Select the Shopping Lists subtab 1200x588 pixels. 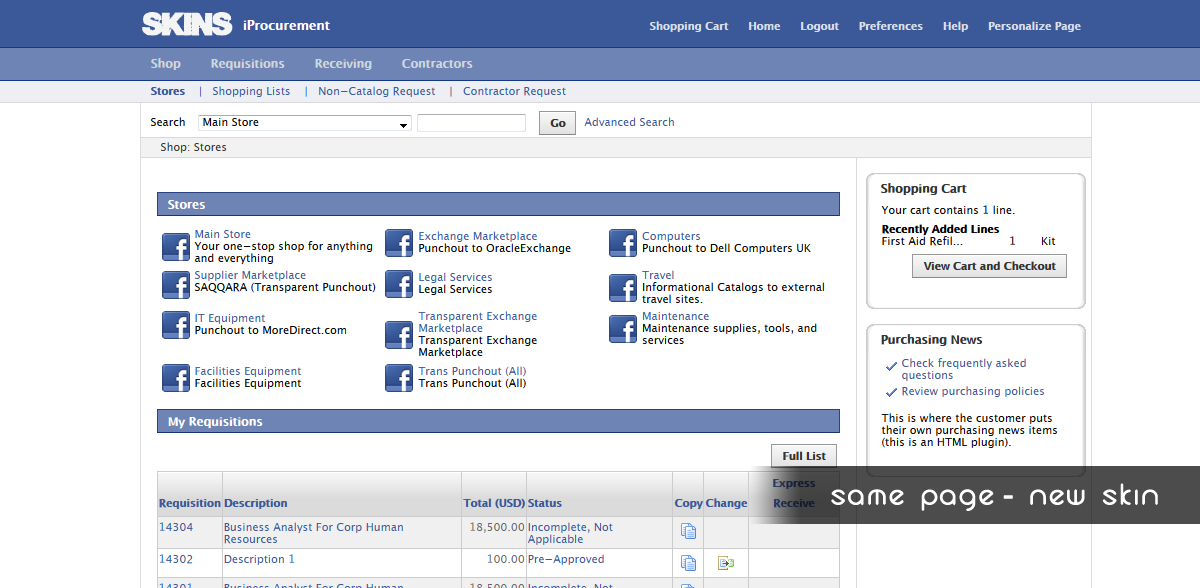[251, 91]
